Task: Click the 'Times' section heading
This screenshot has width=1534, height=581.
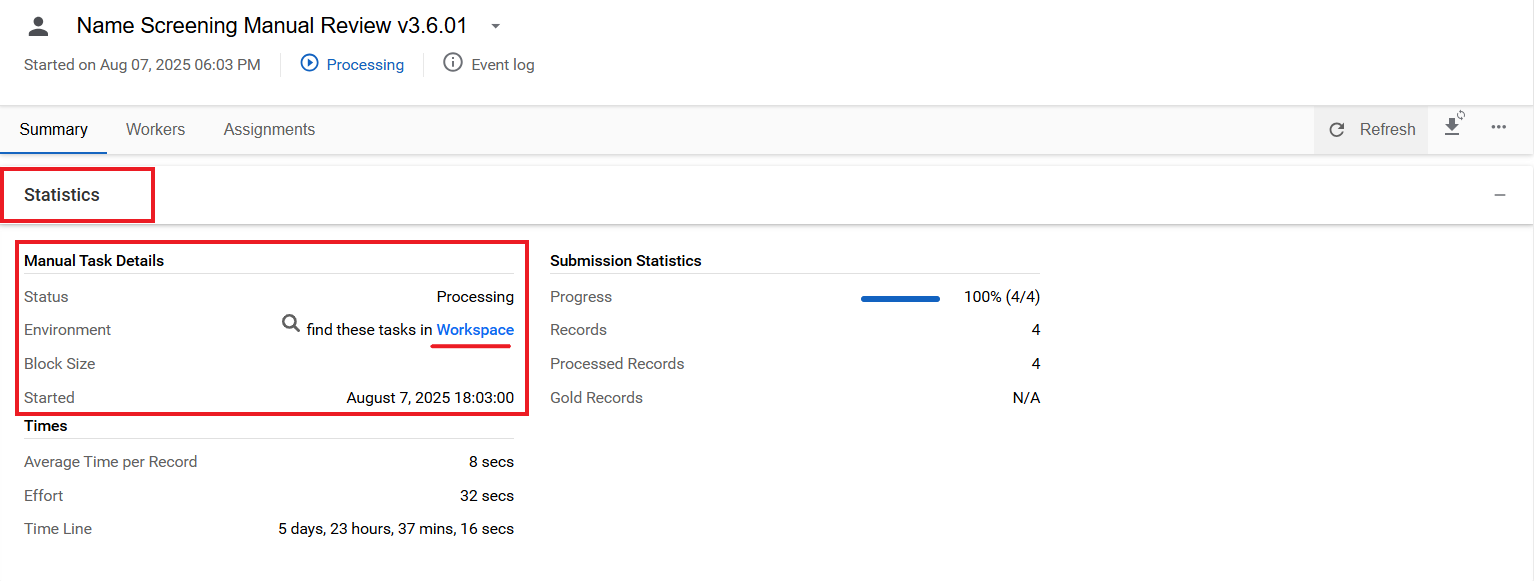Action: coord(46,426)
